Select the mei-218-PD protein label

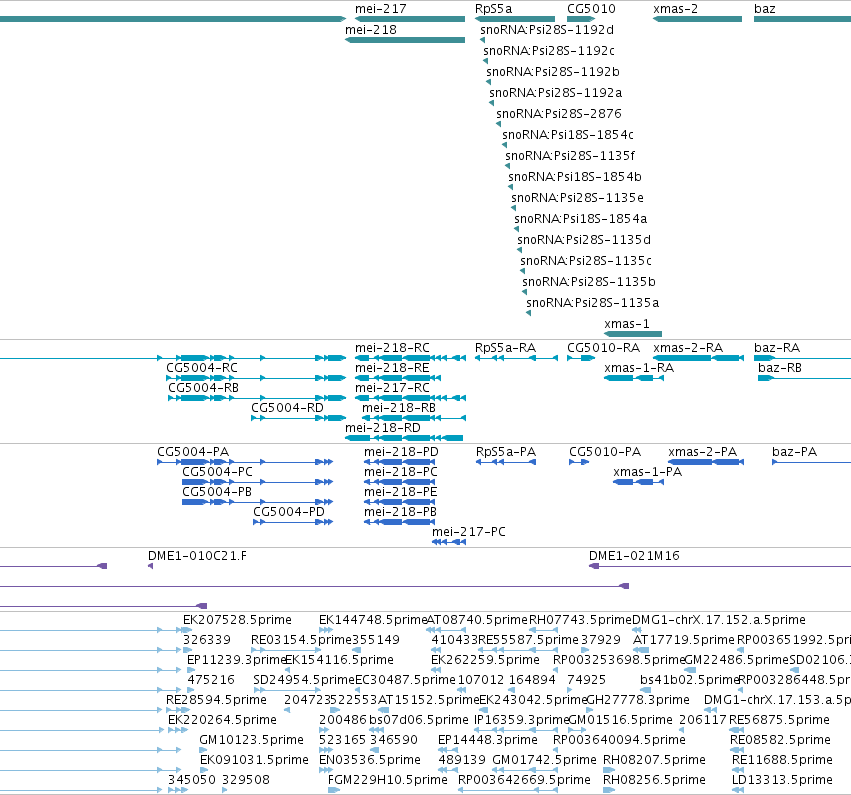[x=401, y=452]
